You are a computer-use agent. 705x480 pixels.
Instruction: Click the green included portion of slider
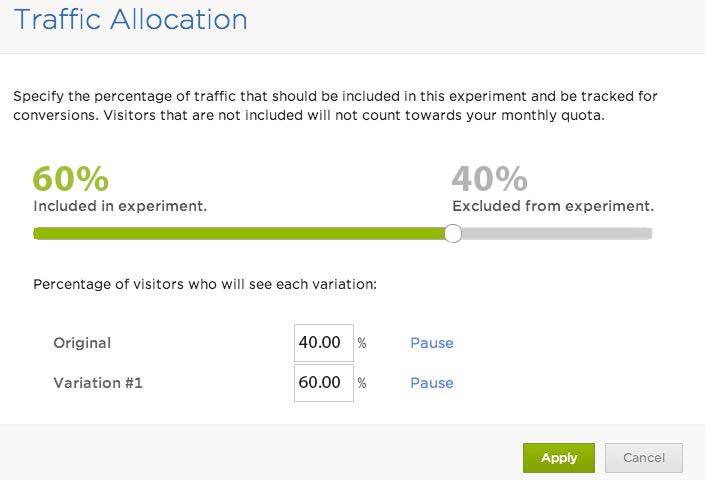pyautogui.click(x=240, y=234)
